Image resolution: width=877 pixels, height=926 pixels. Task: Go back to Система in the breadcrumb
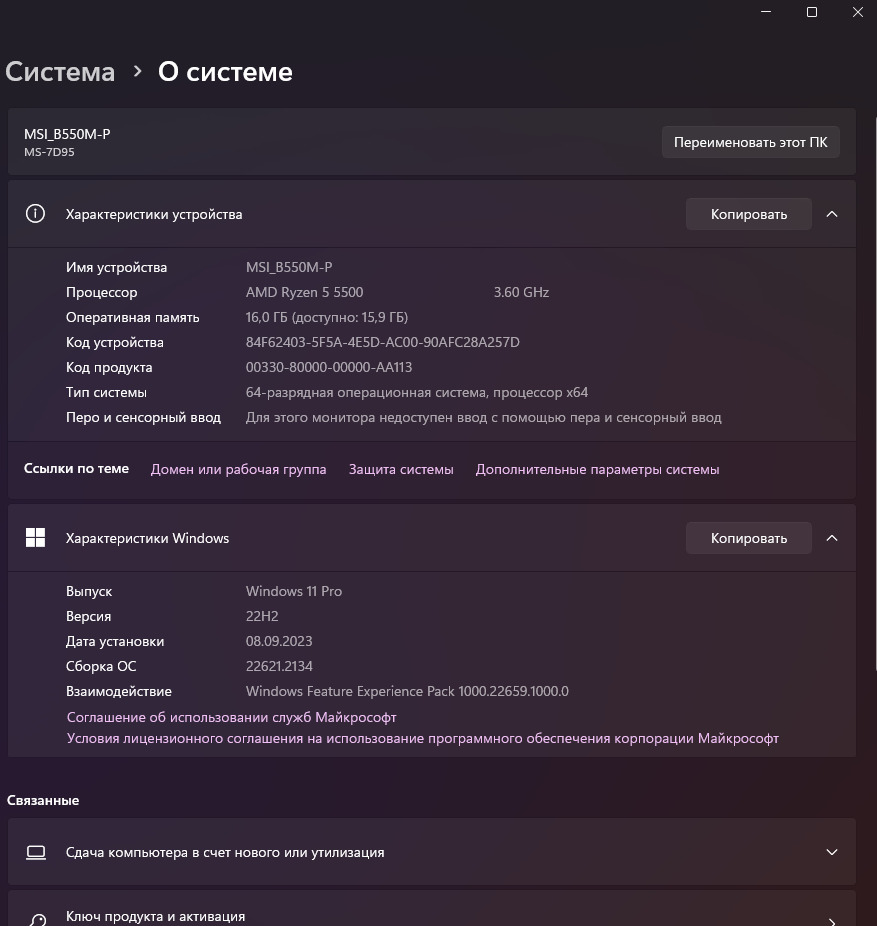60,72
